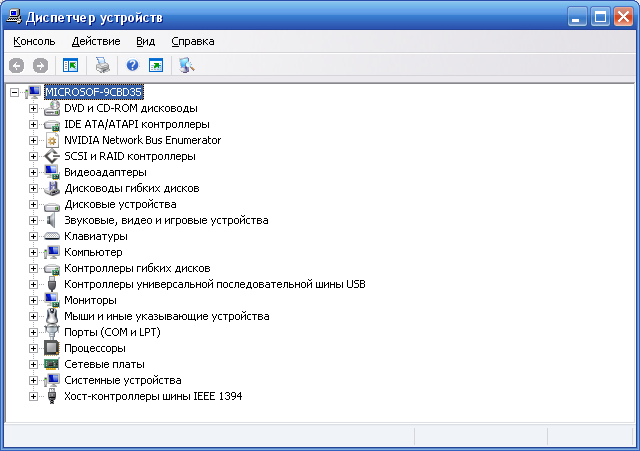Click the Print toolbar icon
The image size is (640, 451).
pyautogui.click(x=102, y=65)
